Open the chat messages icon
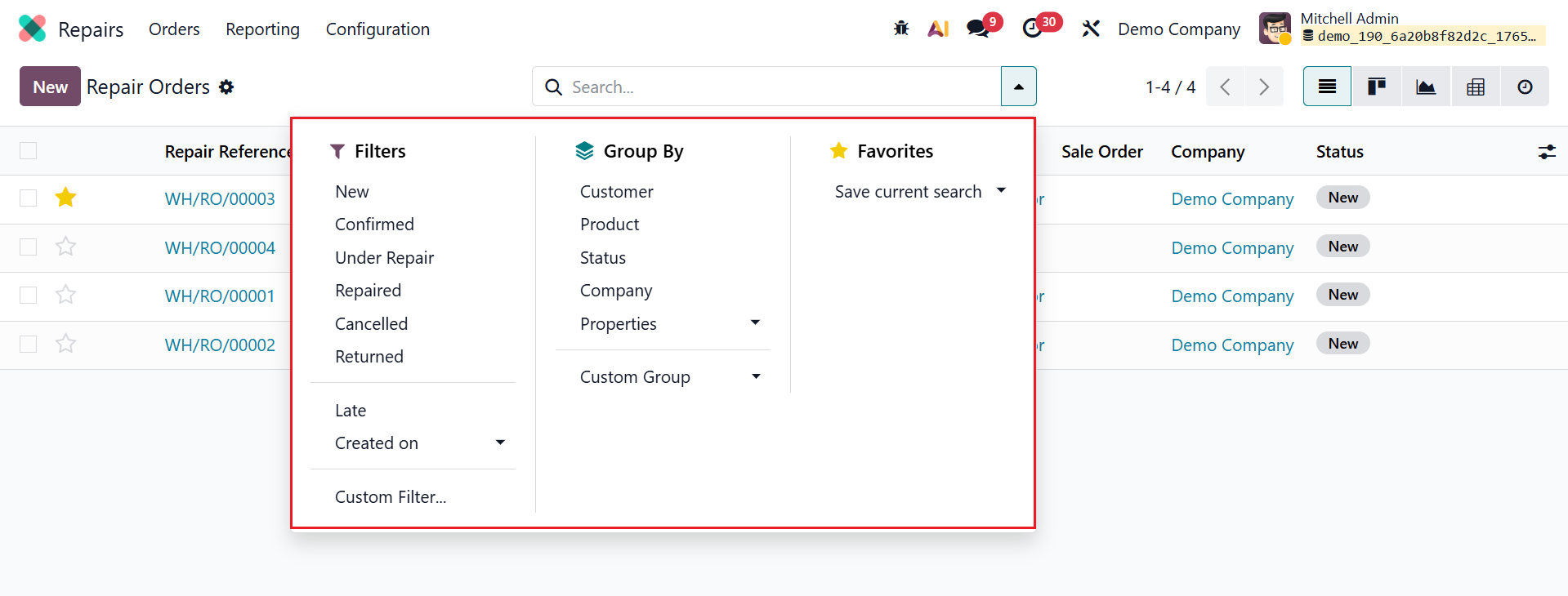This screenshot has height=596, width=1568. (x=977, y=29)
